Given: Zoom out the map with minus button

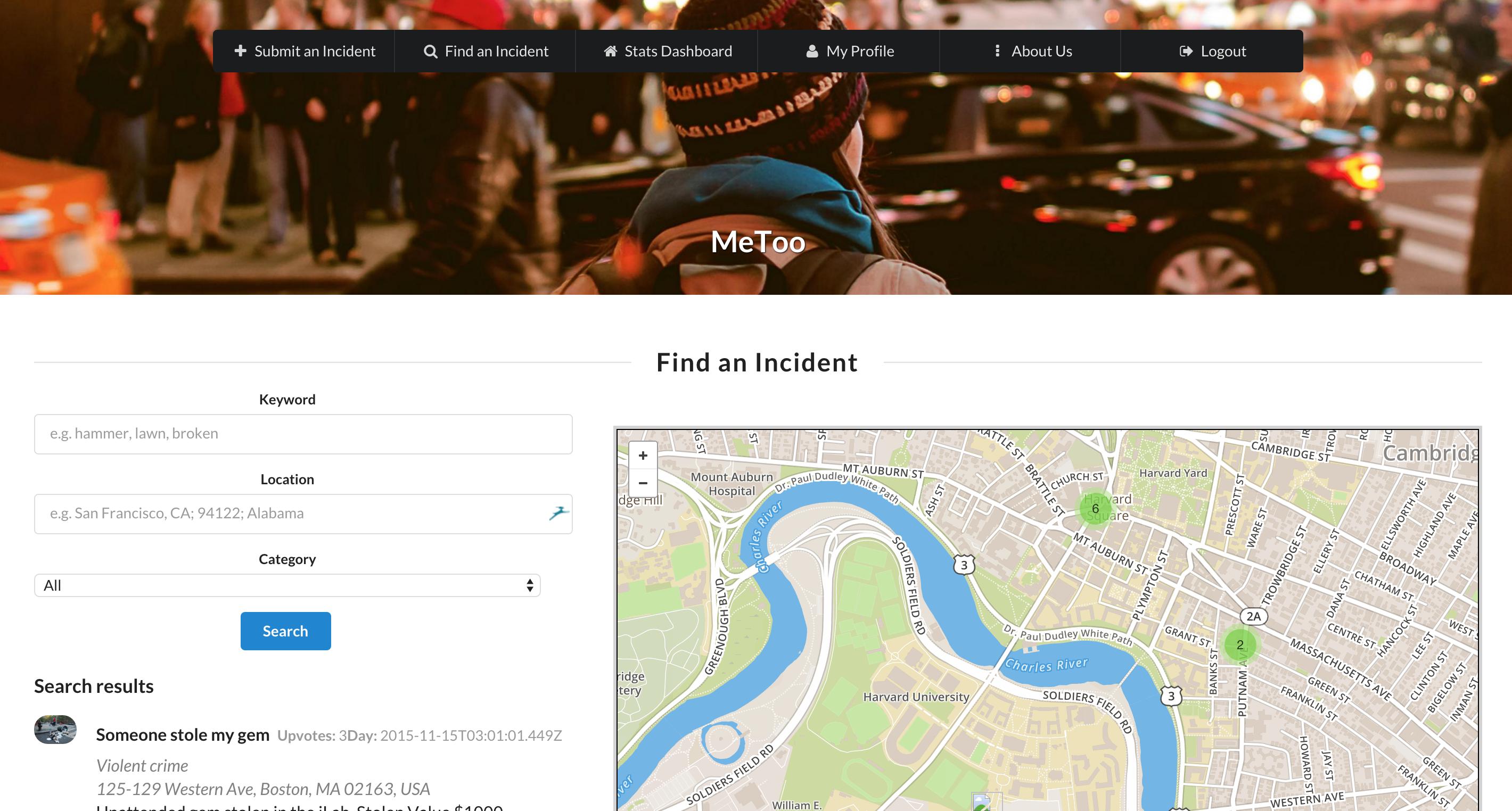Looking at the screenshot, I should coord(643,483).
